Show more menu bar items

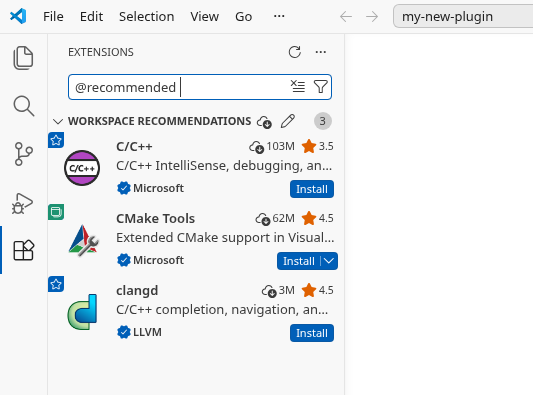coord(279,16)
